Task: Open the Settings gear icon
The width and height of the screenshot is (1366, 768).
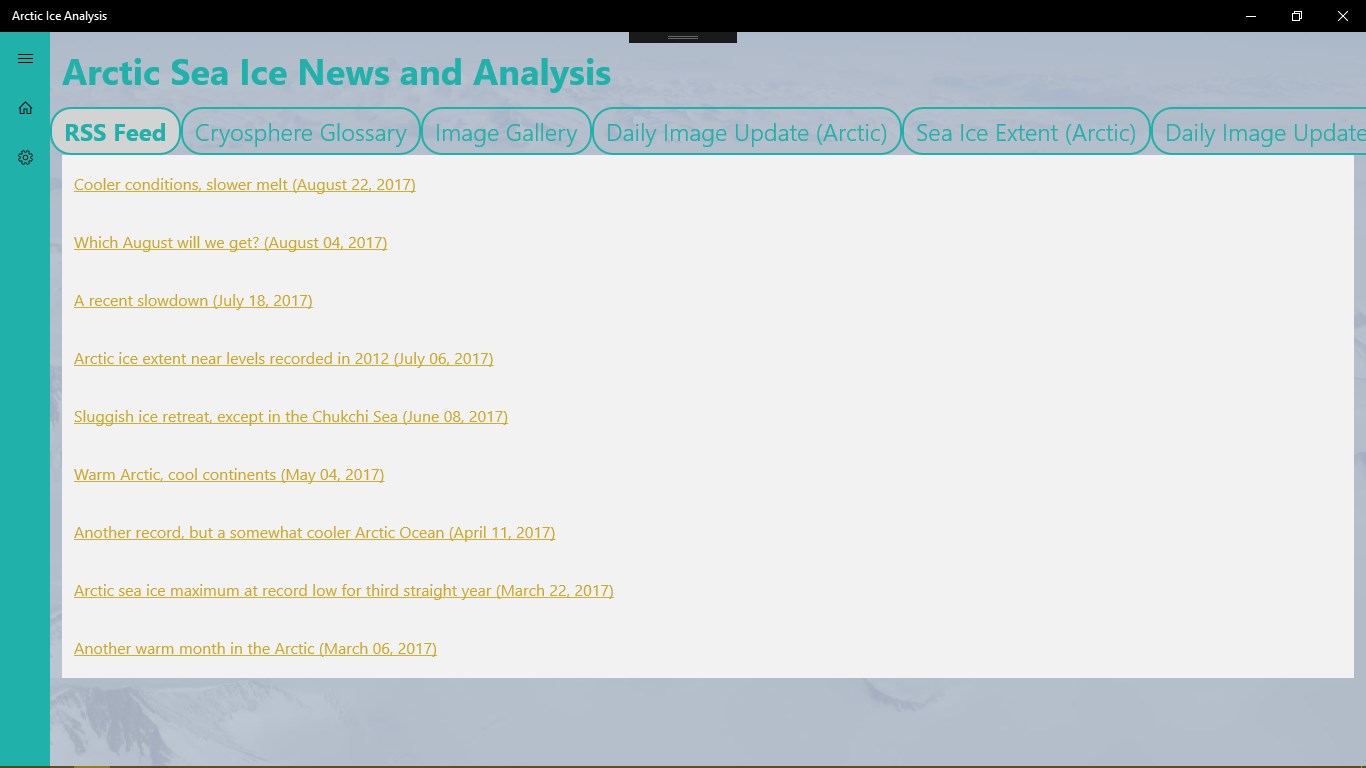Action: click(x=25, y=158)
